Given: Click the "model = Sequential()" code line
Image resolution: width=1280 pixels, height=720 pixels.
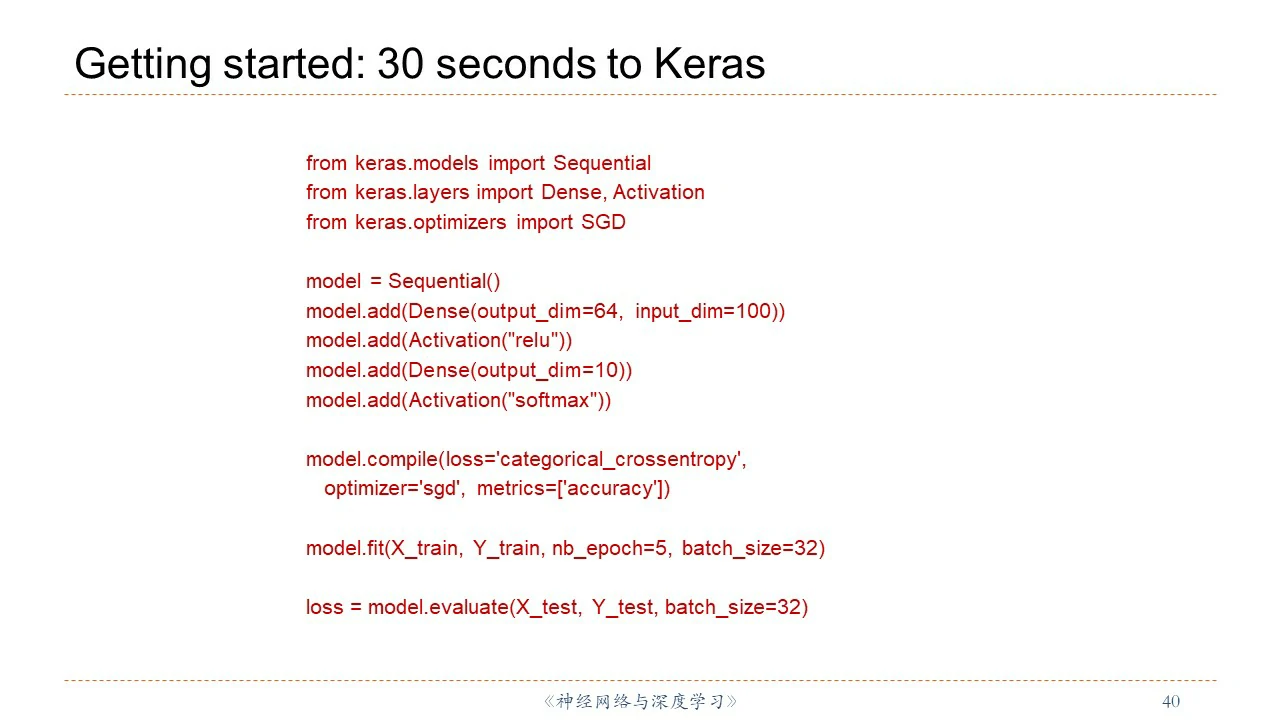Looking at the screenshot, I should [x=403, y=281].
